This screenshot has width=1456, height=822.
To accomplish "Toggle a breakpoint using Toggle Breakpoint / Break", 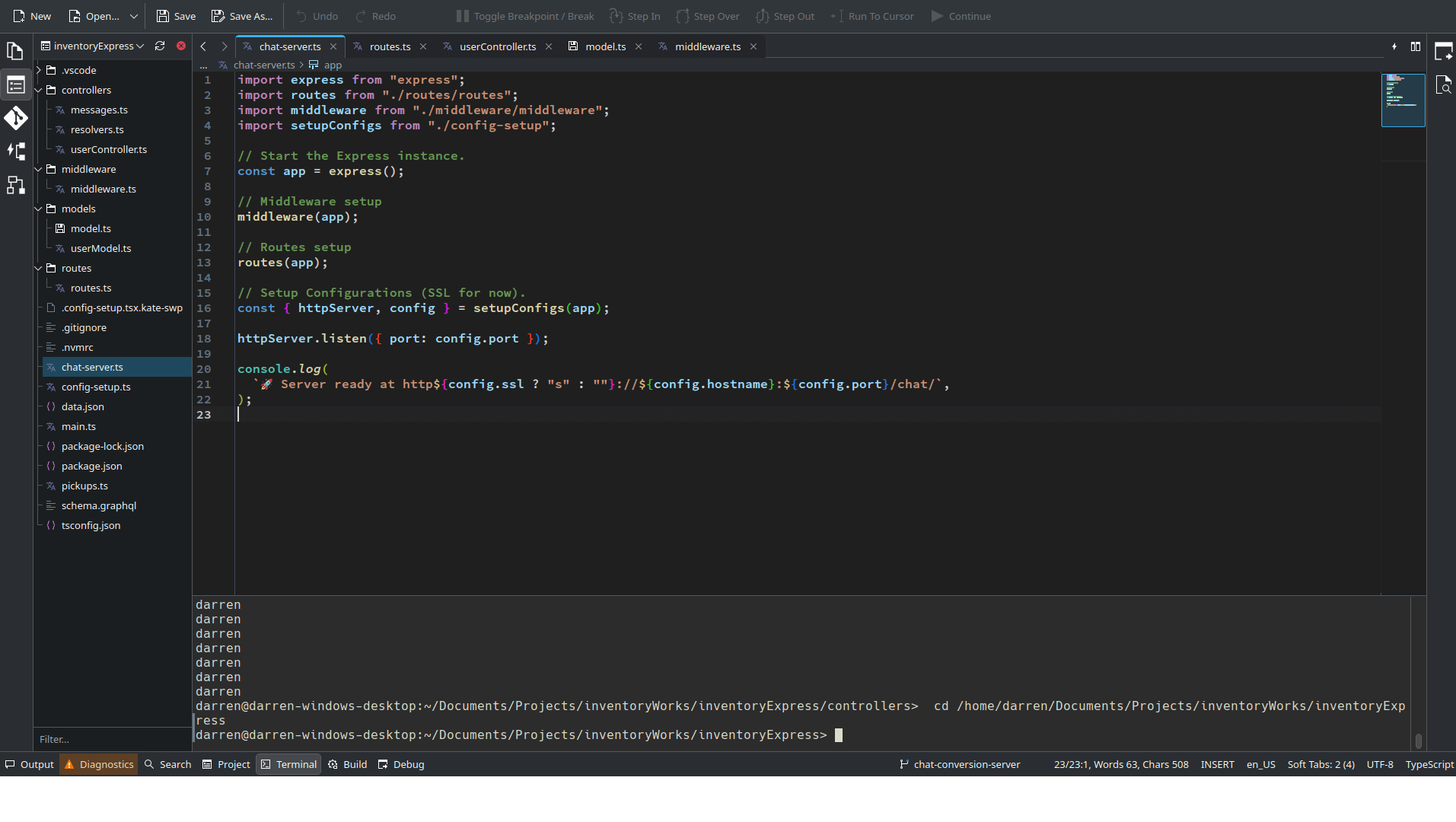I will tap(461, 15).
